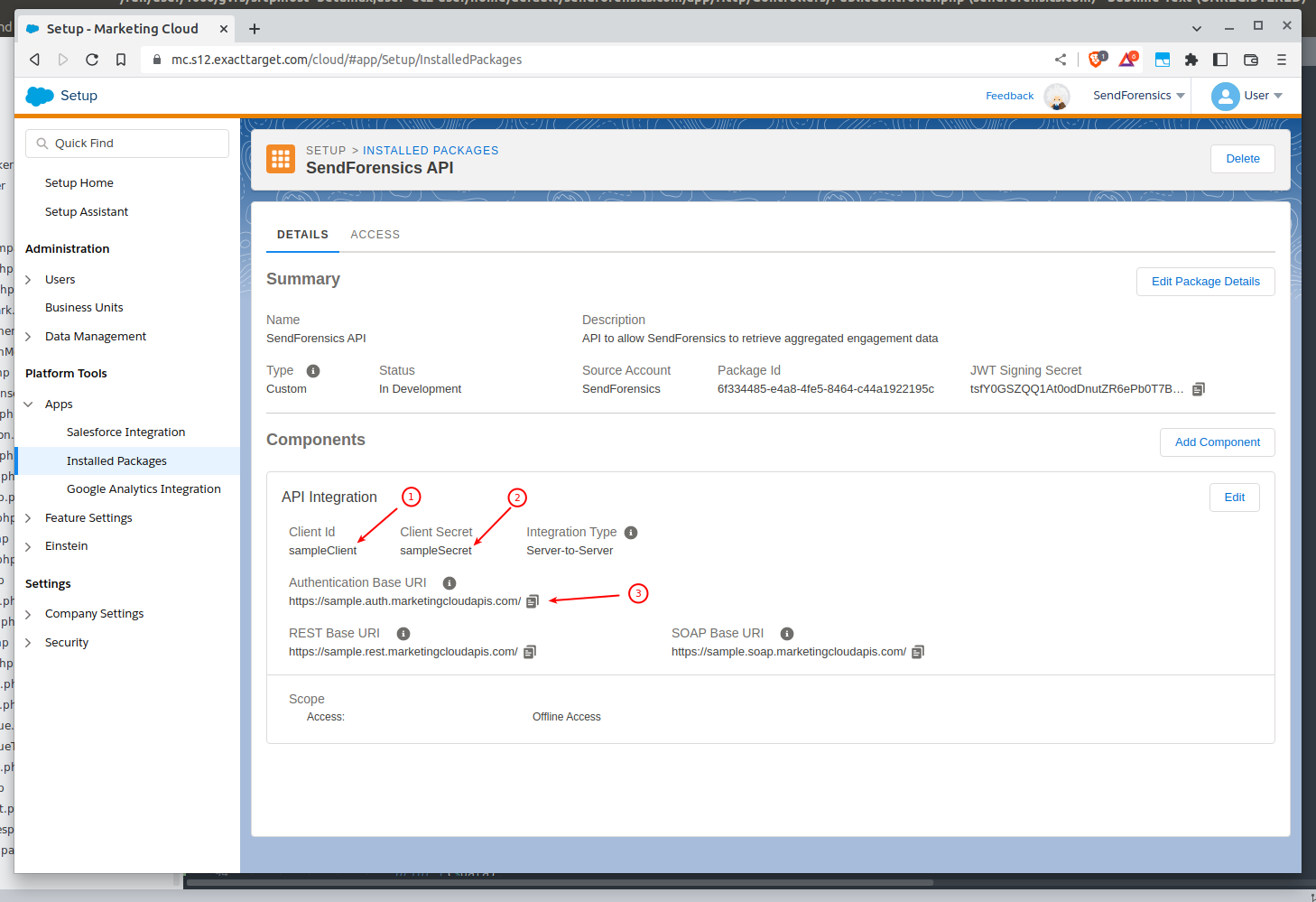Screen dimensions: 1316x902
Task: Select Installed Packages in sidebar
Action: [x=127, y=460]
